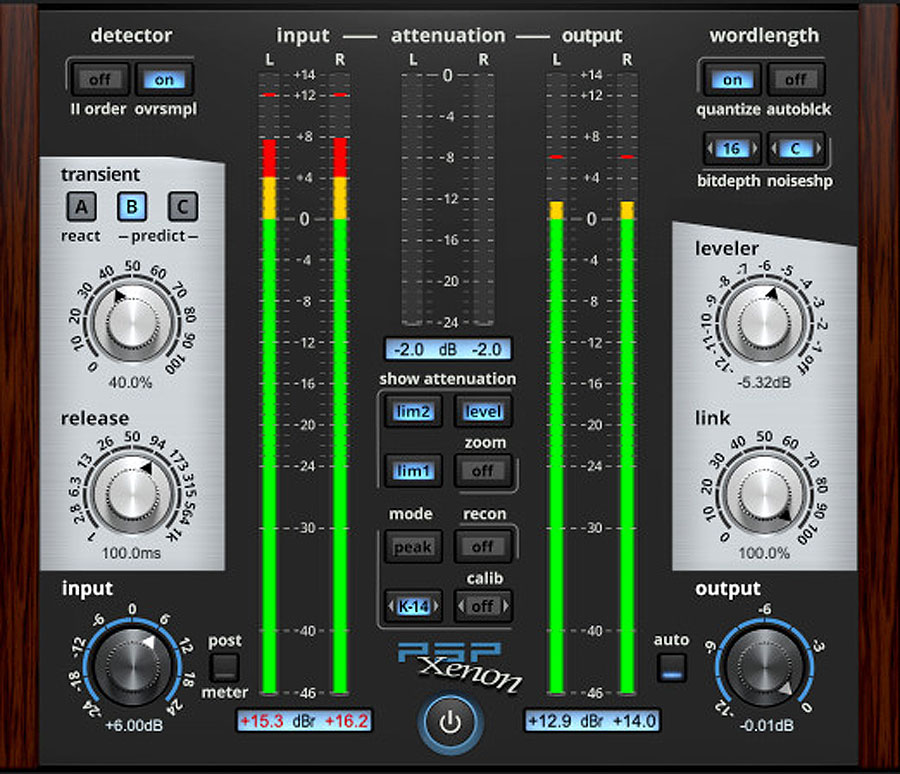Toggle level attenuation display
This screenshot has height=774, width=900.
click(484, 411)
